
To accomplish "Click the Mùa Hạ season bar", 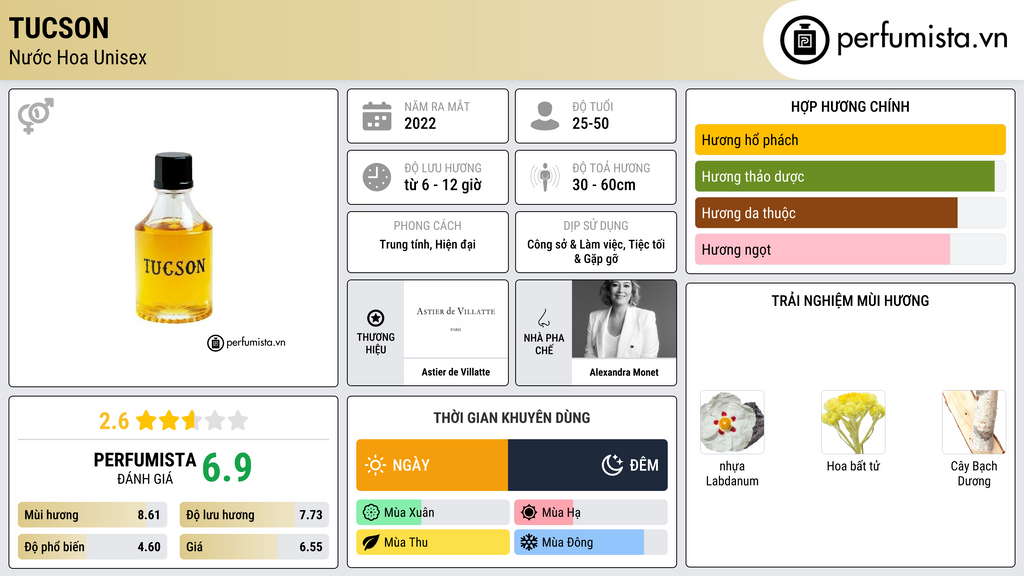I will (591, 513).
